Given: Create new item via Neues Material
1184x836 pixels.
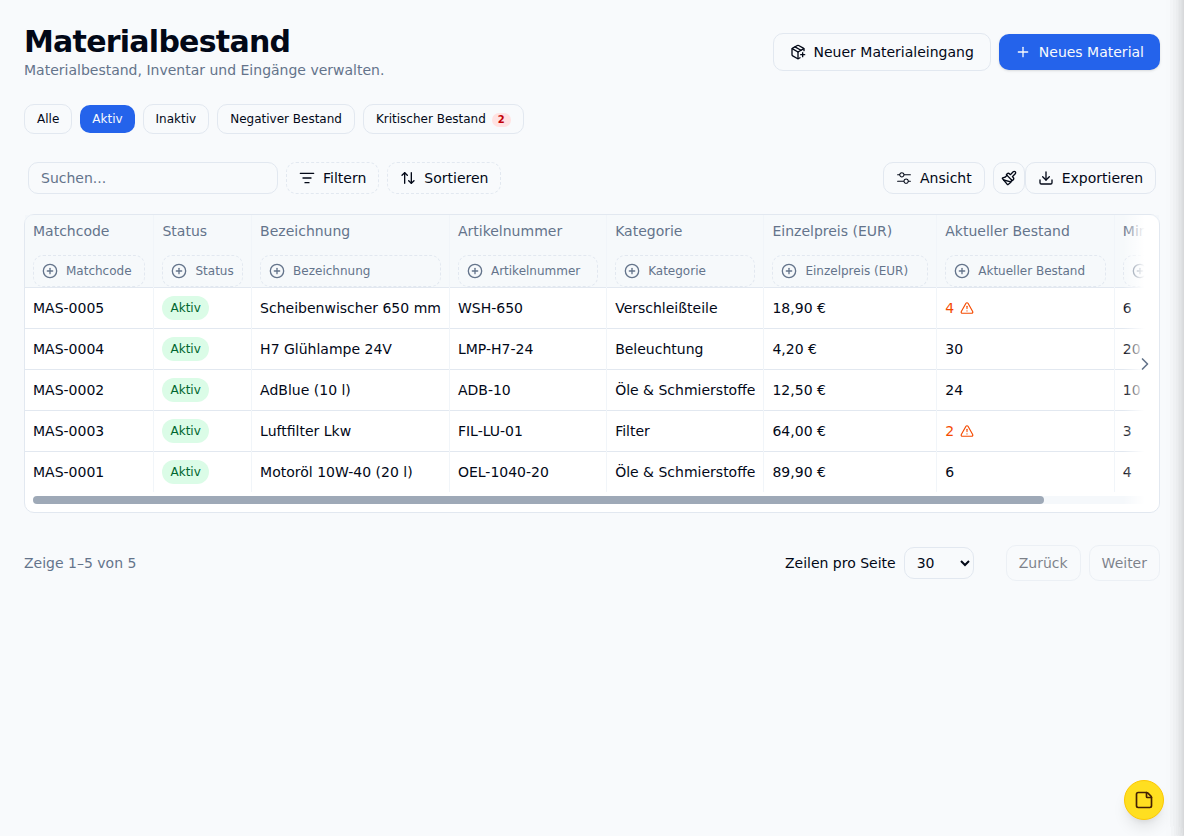Looking at the screenshot, I should point(1079,52).
